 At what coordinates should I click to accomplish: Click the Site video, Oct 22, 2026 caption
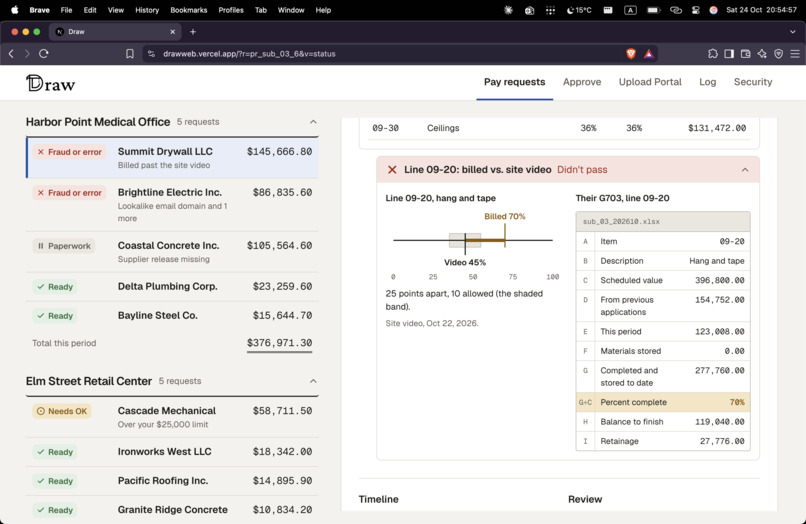pos(432,323)
